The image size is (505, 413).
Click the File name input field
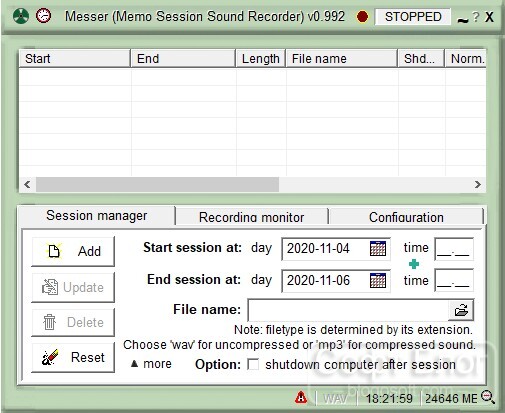coord(348,310)
